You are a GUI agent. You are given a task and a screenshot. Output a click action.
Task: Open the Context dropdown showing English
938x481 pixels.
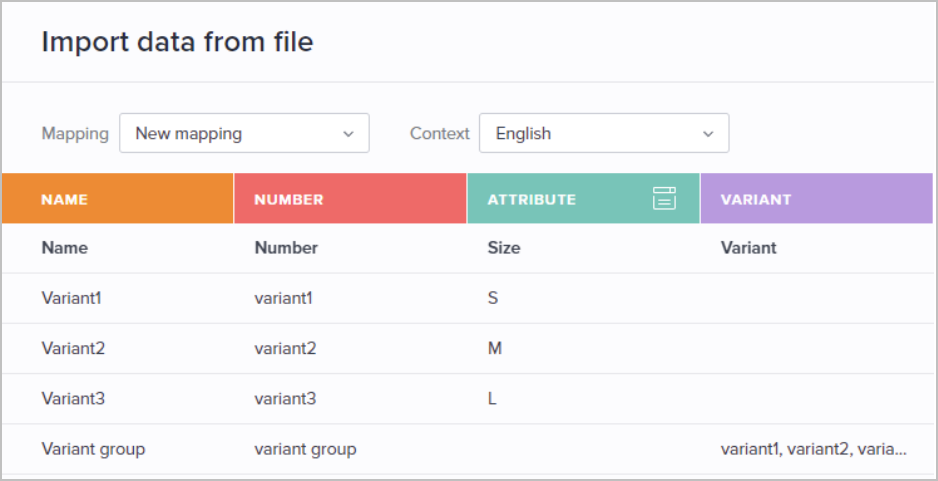click(x=604, y=133)
